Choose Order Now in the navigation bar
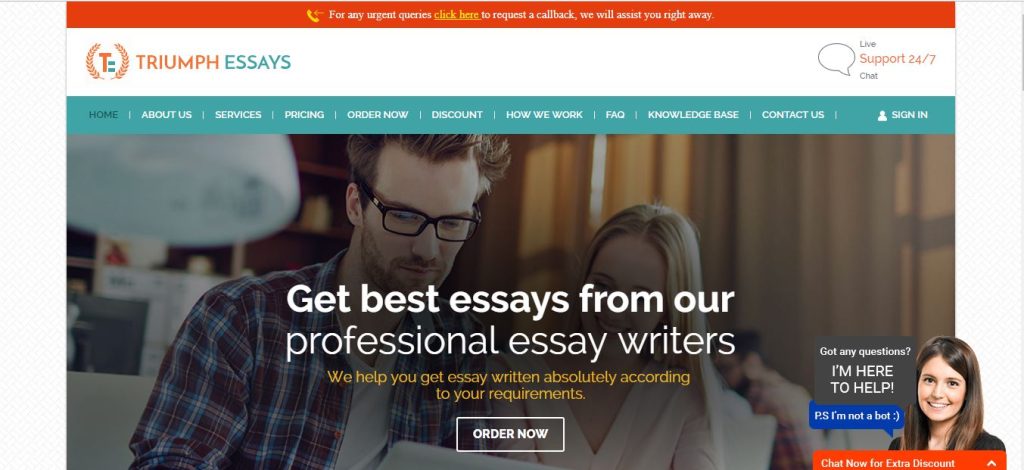Image resolution: width=1024 pixels, height=470 pixels. coord(377,114)
